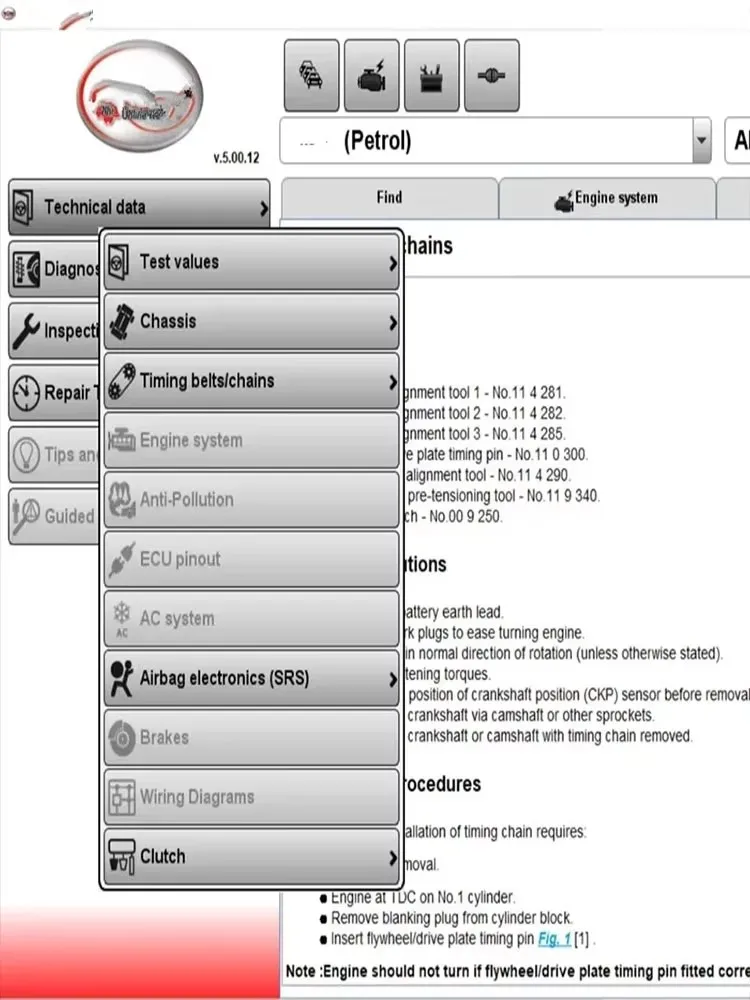Click the Chassis car icon
Viewport: 750px width, 1000px height.
121,321
